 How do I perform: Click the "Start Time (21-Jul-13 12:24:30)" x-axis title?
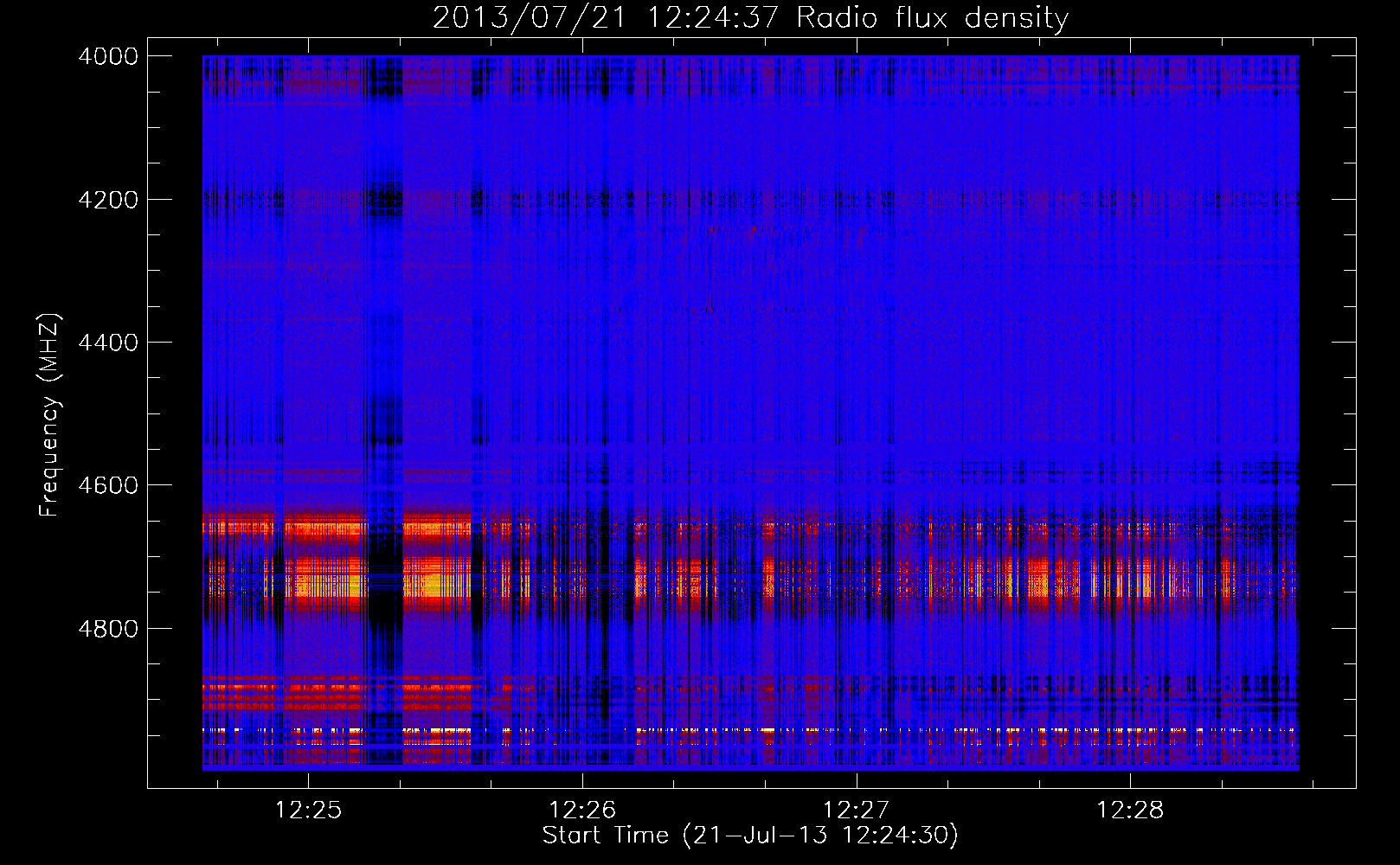[x=750, y=836]
